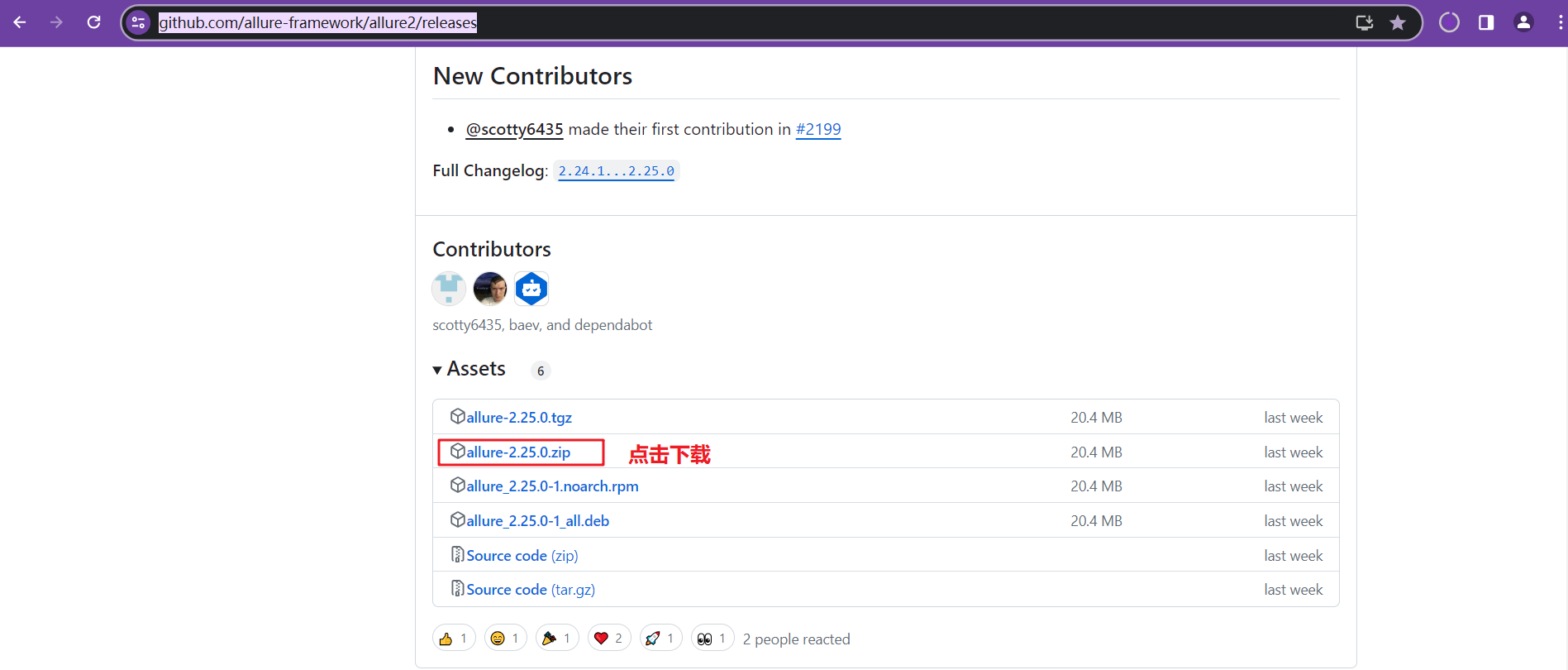
Task: Go back using browser back arrow
Action: click(x=20, y=22)
